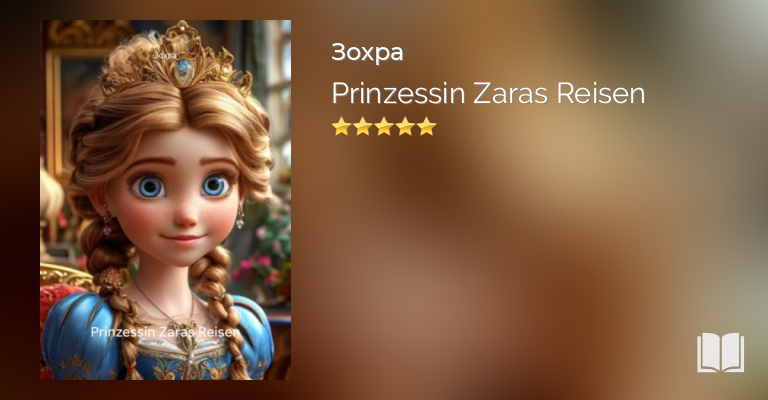Select the fifth rating star
This screenshot has width=768, height=400.
click(427, 126)
